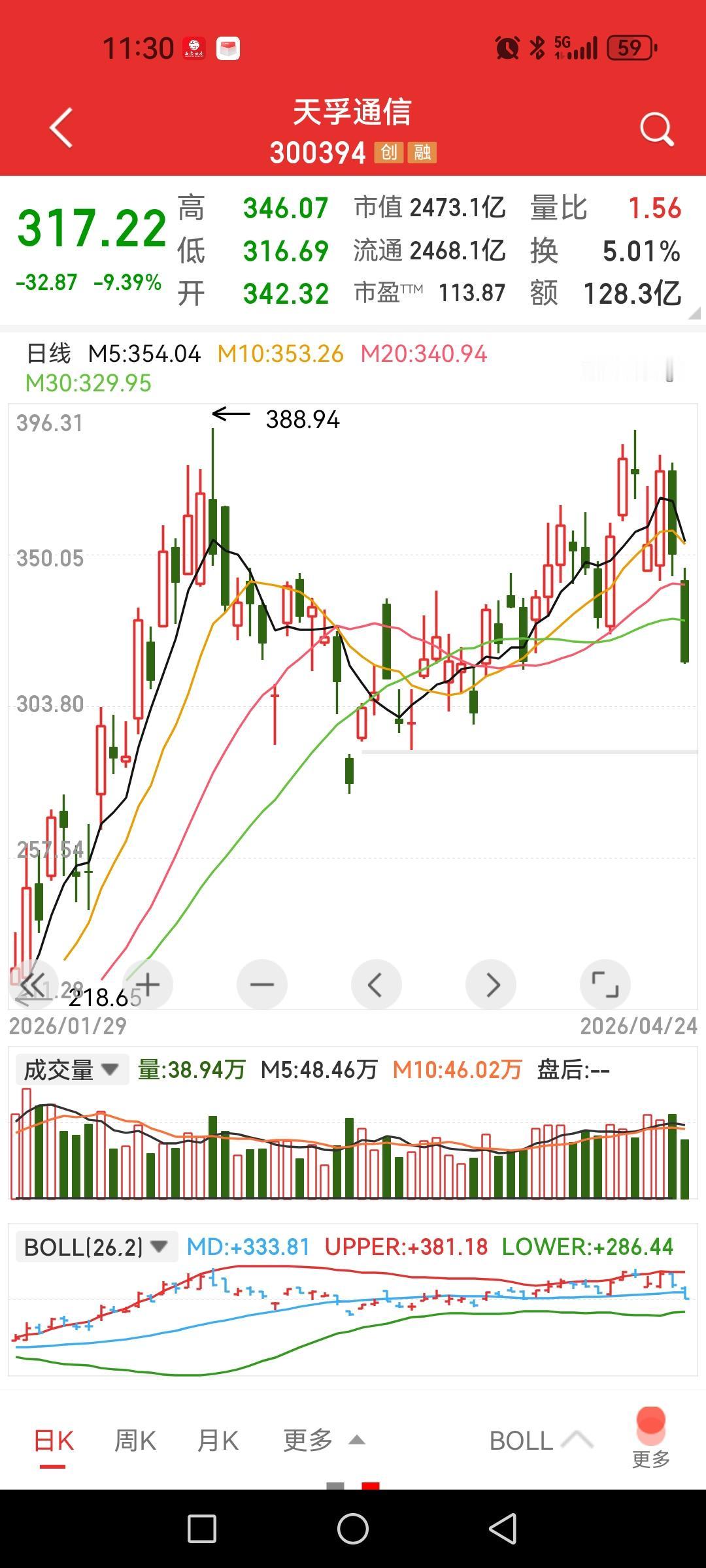This screenshot has width=706, height=1568.
Task: Tap BOLL MD:+333.81 value
Action: [248, 1247]
